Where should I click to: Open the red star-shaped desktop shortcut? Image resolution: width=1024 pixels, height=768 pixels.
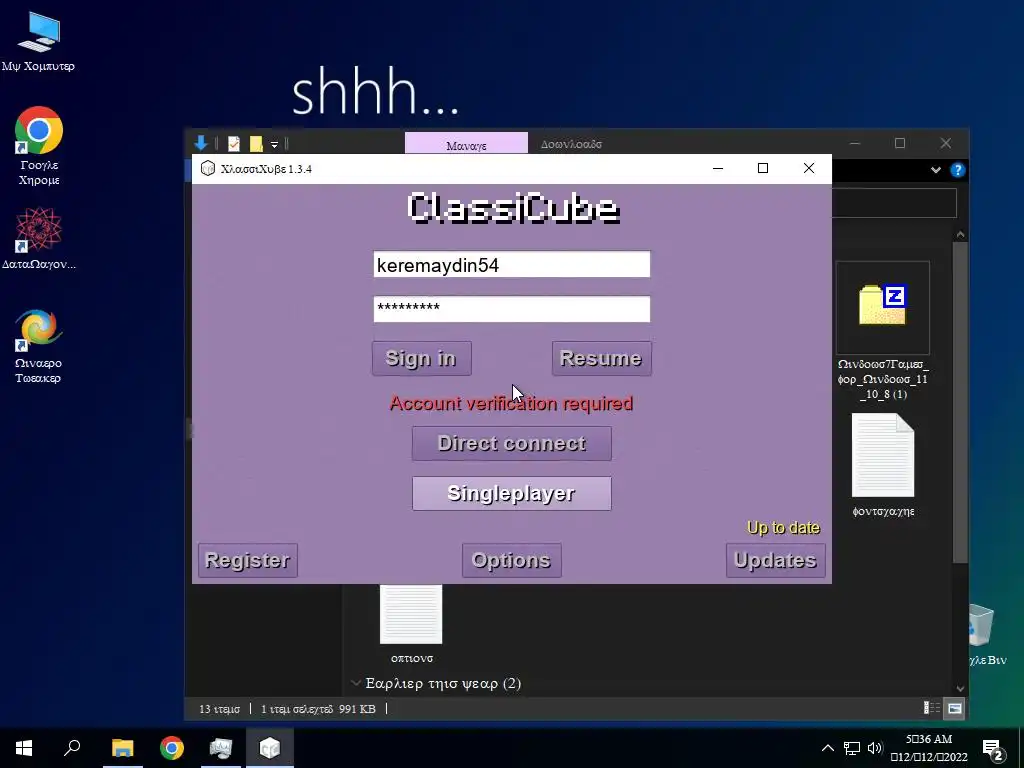pyautogui.click(x=39, y=238)
